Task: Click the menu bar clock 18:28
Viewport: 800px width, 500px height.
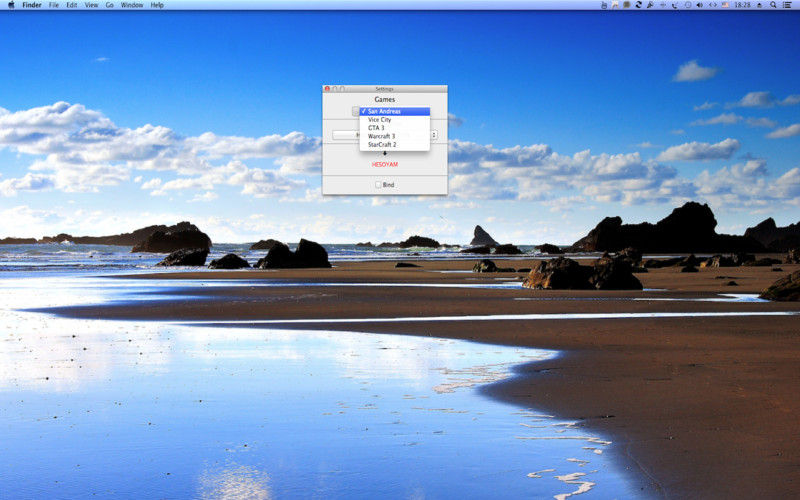Action: click(x=742, y=5)
